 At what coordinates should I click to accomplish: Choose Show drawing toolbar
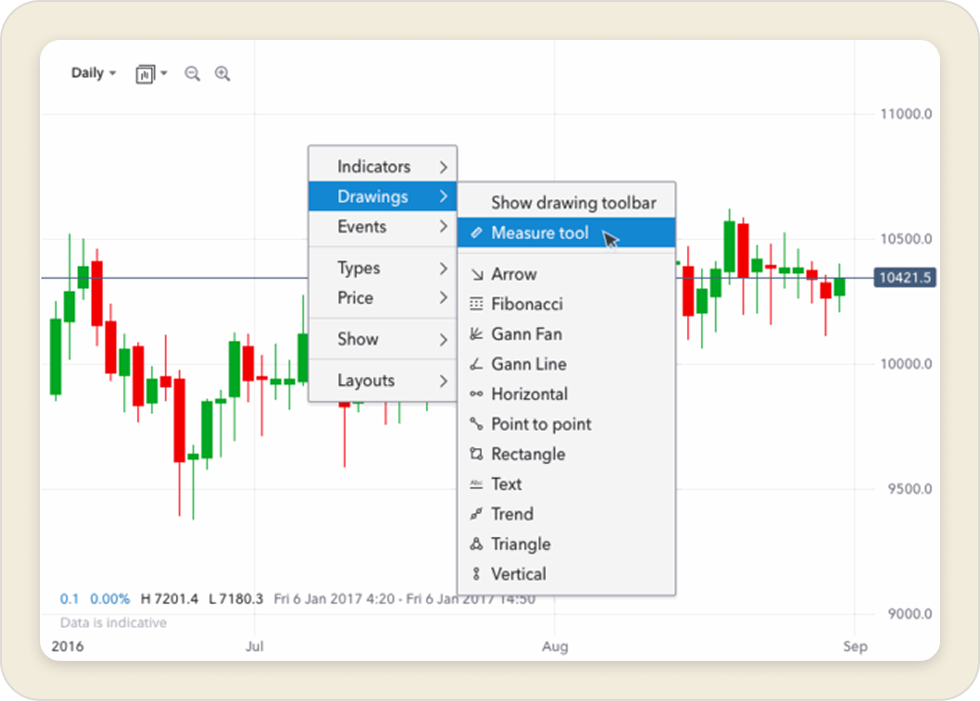point(566,203)
